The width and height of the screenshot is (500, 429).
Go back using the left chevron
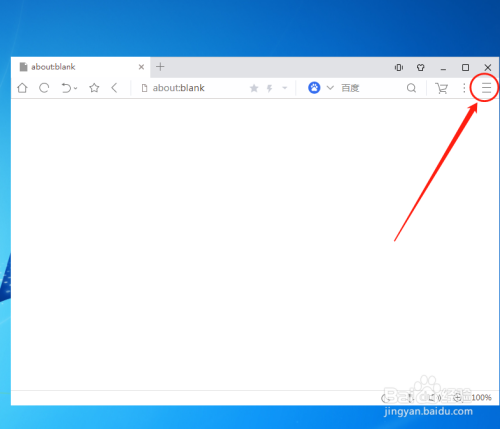[x=114, y=88]
